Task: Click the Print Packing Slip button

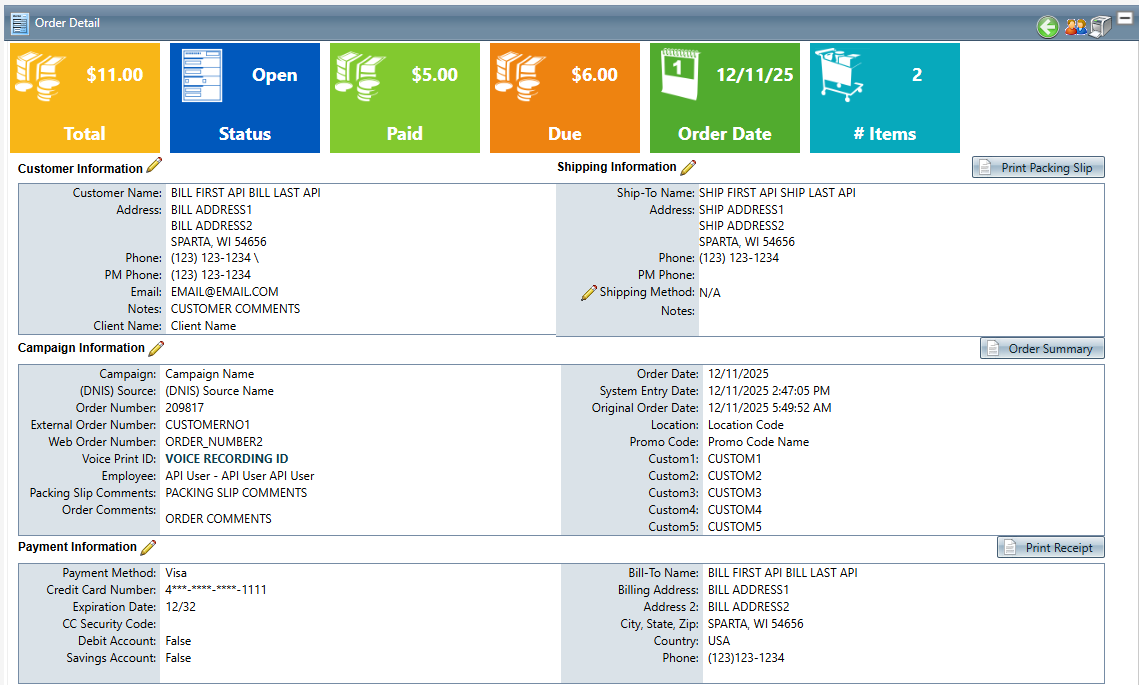Action: point(1038,168)
